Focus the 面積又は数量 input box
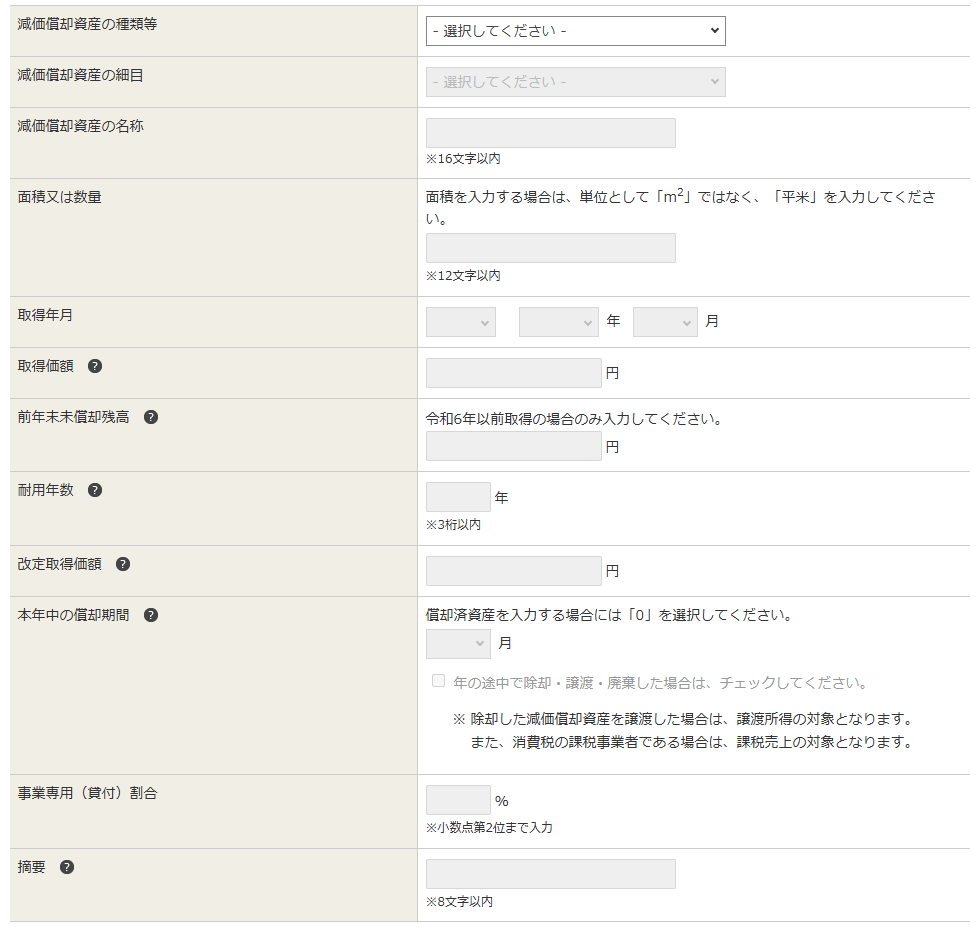Viewport: 978px width, 930px height. (x=550, y=248)
